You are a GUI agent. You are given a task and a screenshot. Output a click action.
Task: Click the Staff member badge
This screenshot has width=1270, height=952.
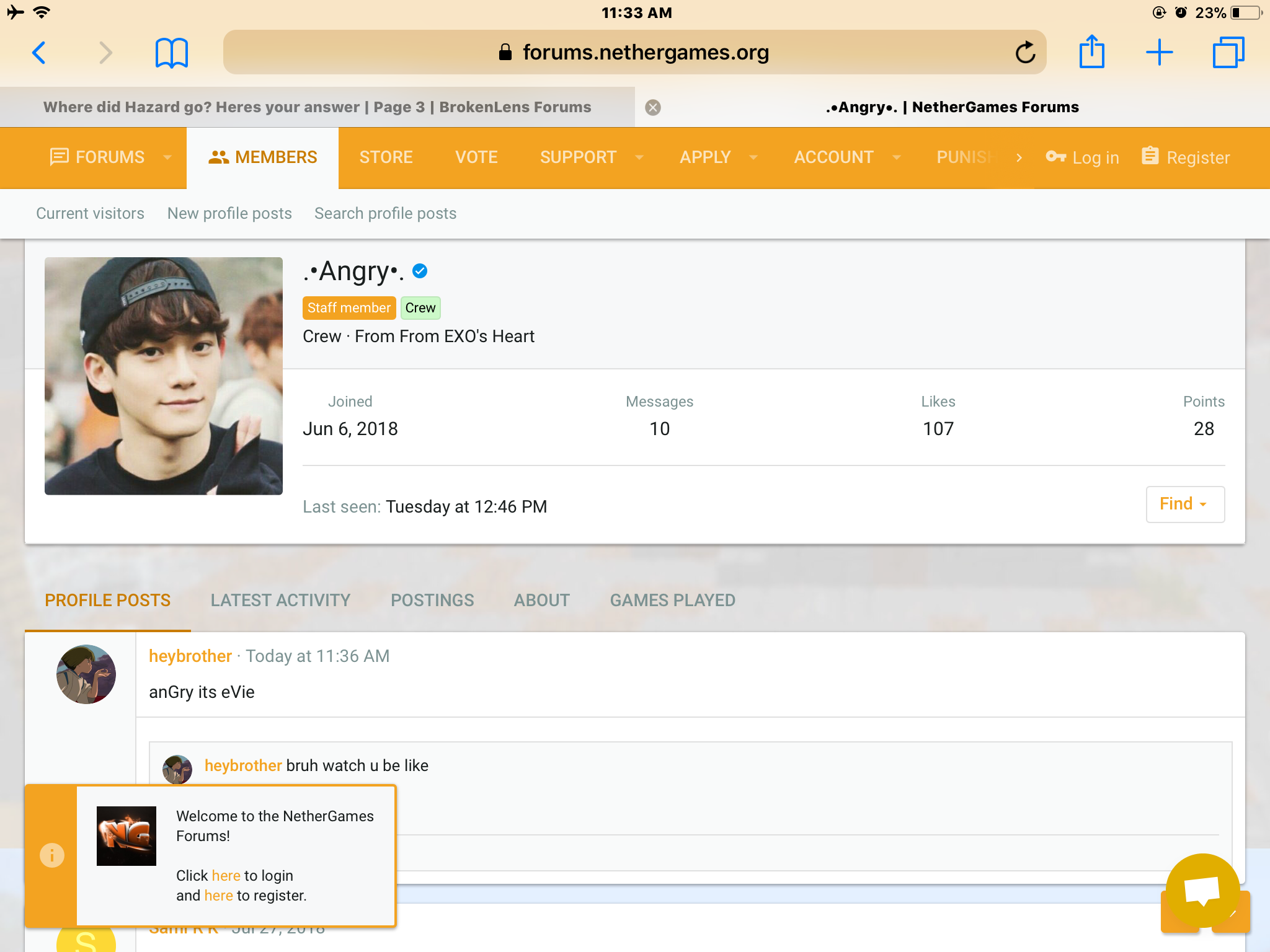pyautogui.click(x=349, y=308)
